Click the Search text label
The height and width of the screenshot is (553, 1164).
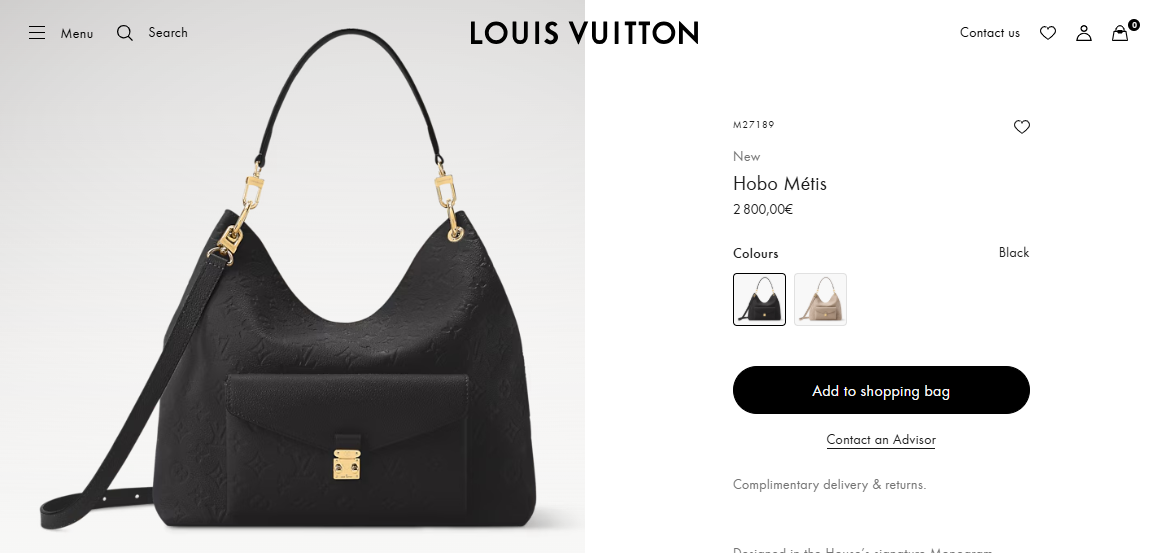pyautogui.click(x=168, y=33)
